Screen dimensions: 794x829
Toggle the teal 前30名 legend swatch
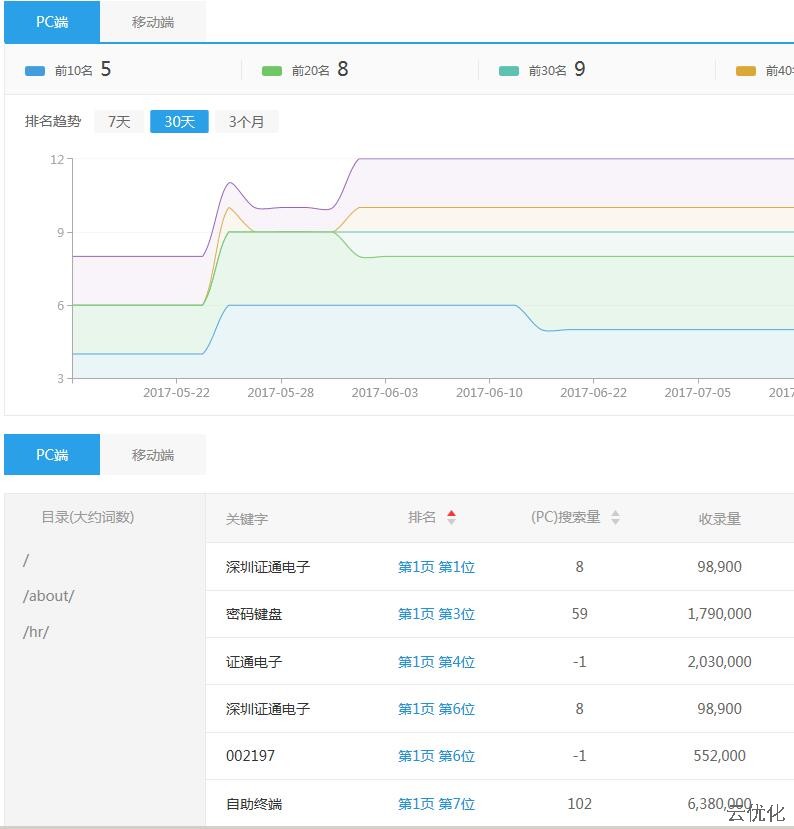click(x=509, y=71)
